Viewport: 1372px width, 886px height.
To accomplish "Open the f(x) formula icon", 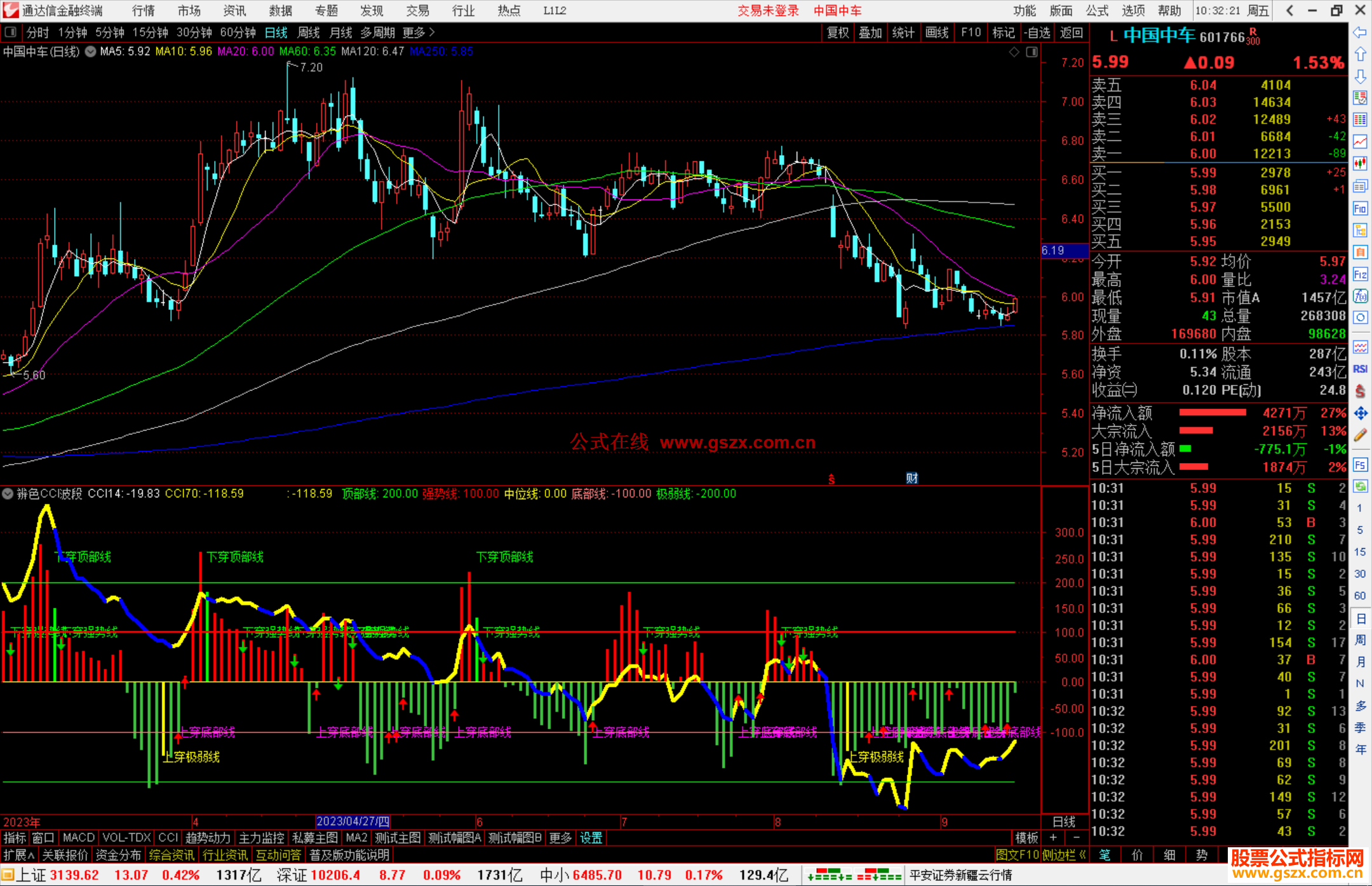I will coord(1360,296).
